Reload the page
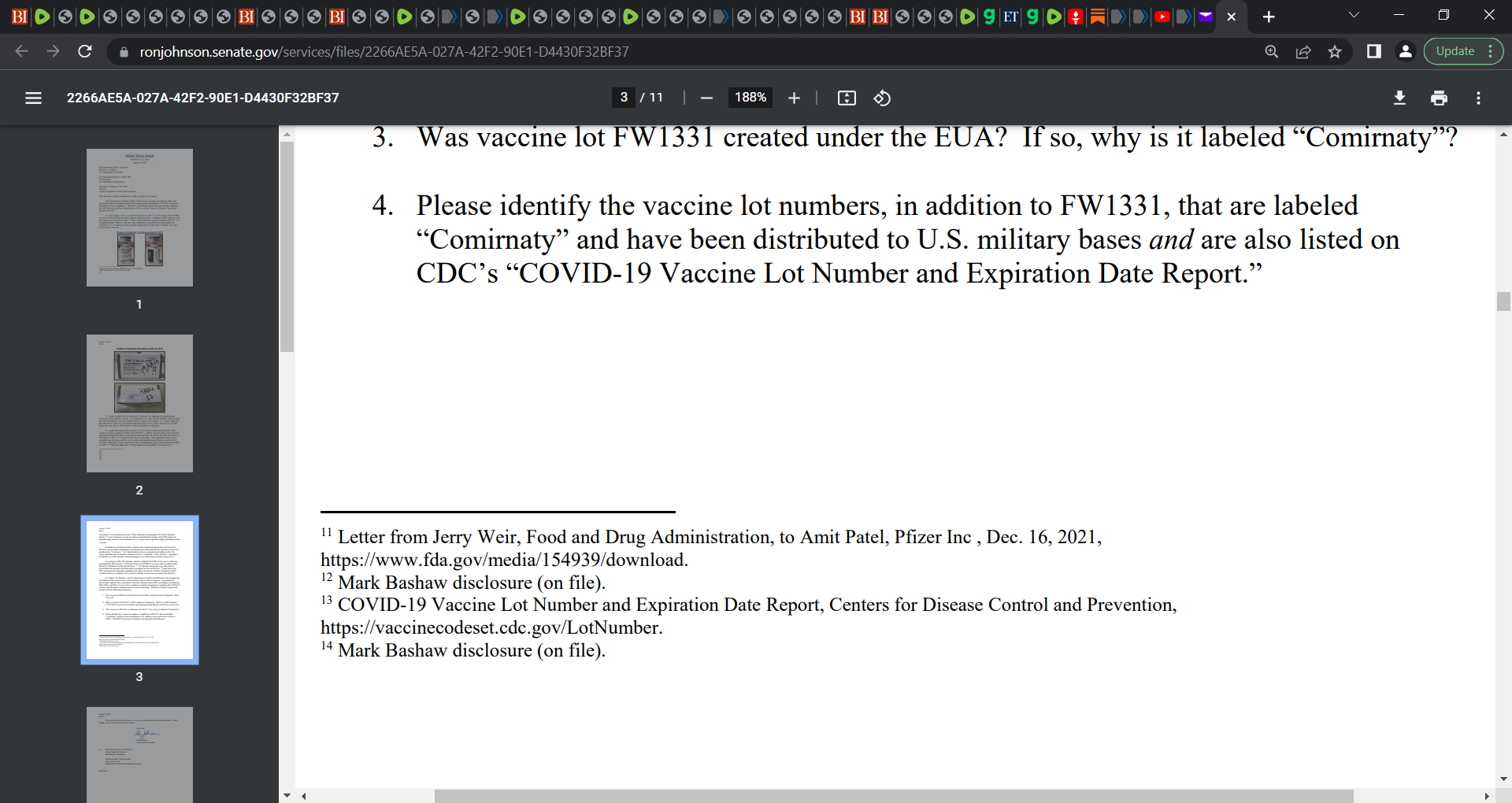Viewport: 1512px width, 803px height. point(85,51)
